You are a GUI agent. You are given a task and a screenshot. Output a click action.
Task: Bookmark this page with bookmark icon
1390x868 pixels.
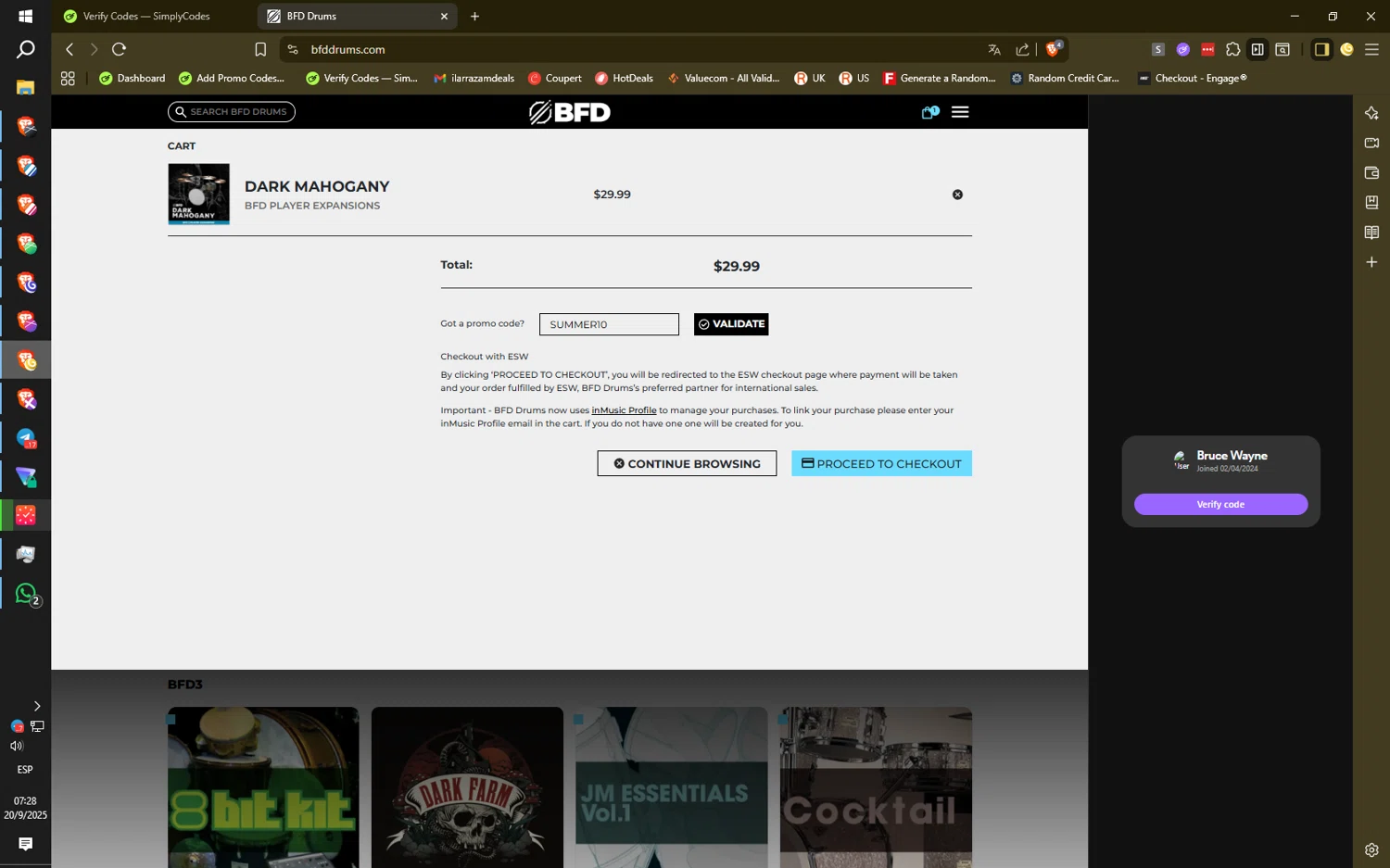[x=260, y=49]
